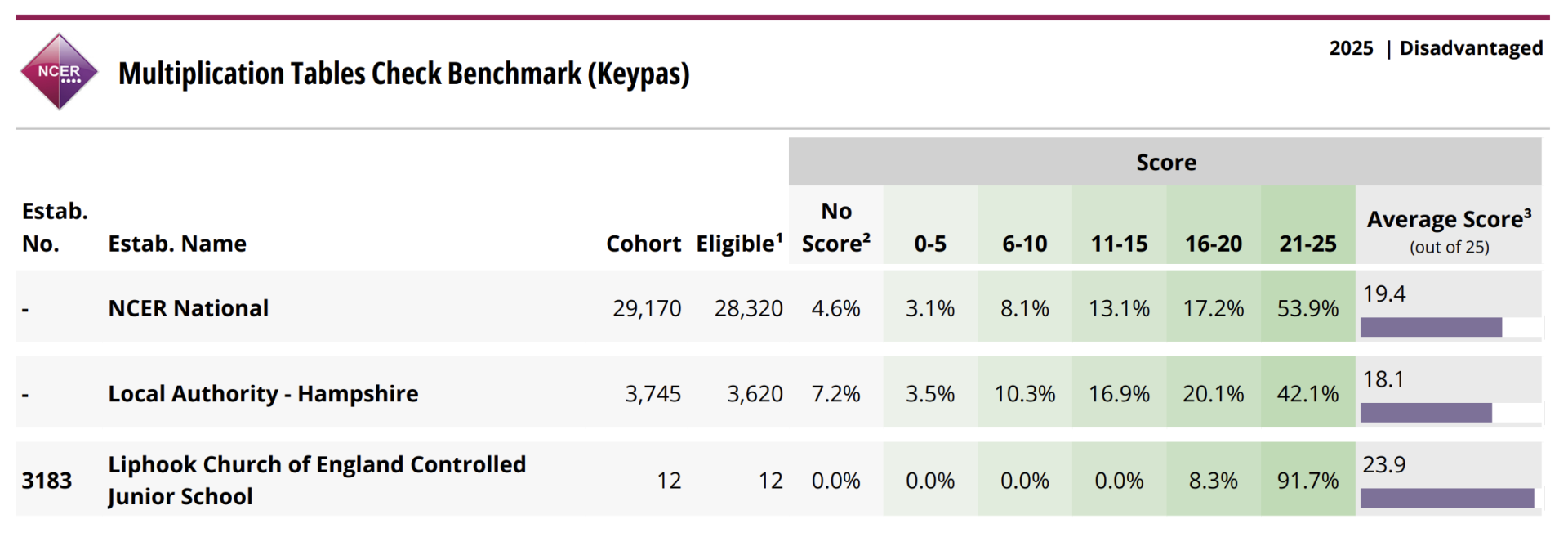Click the Multiplication Tables Check Benchmark title
The image size is (1568, 546).
point(403,74)
